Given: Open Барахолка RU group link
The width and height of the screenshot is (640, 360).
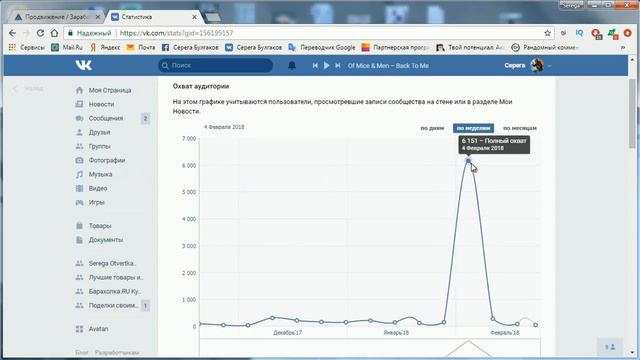Looking at the screenshot, I should coord(115,291).
